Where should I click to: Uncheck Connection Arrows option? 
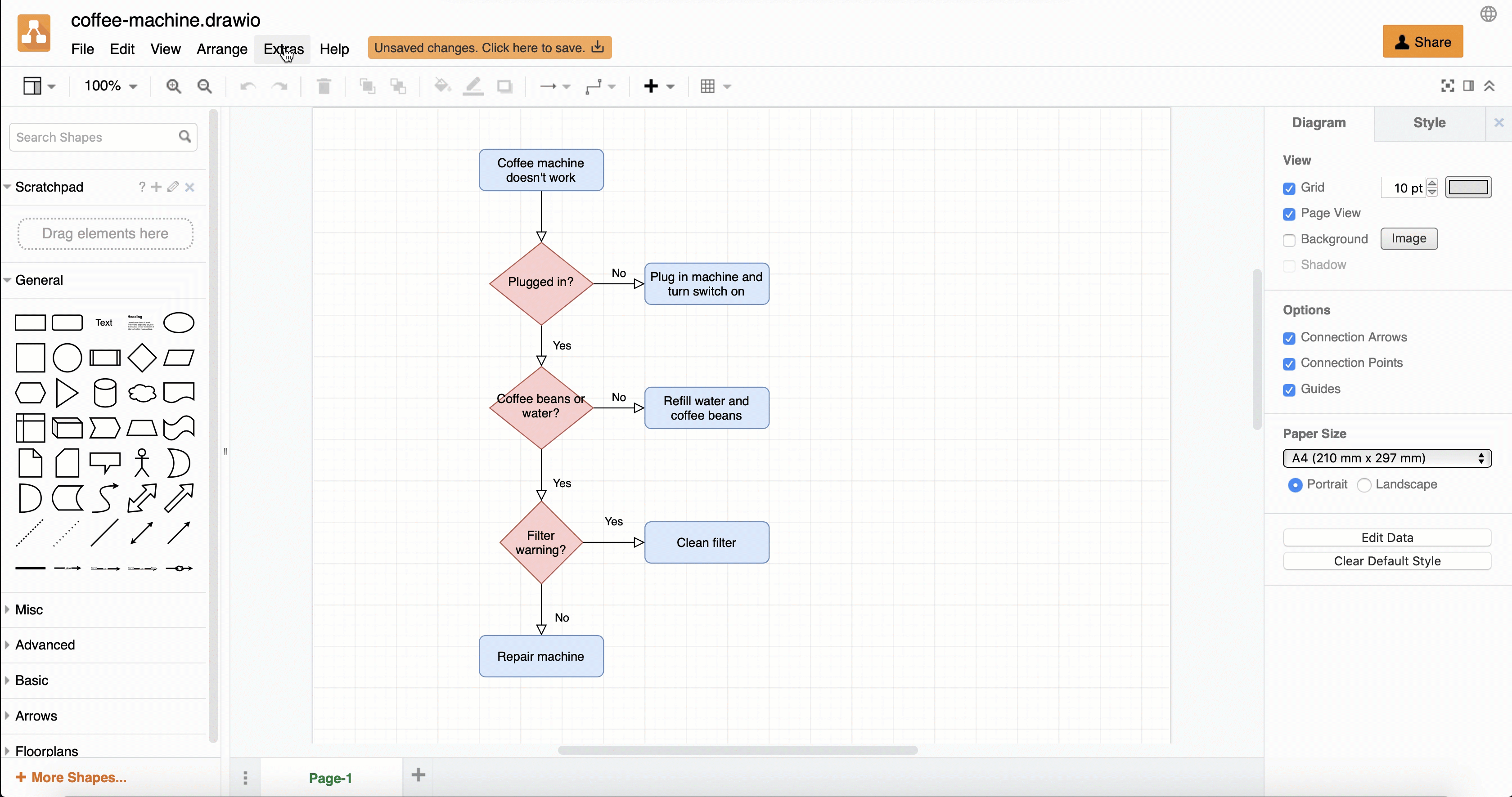[x=1289, y=338]
